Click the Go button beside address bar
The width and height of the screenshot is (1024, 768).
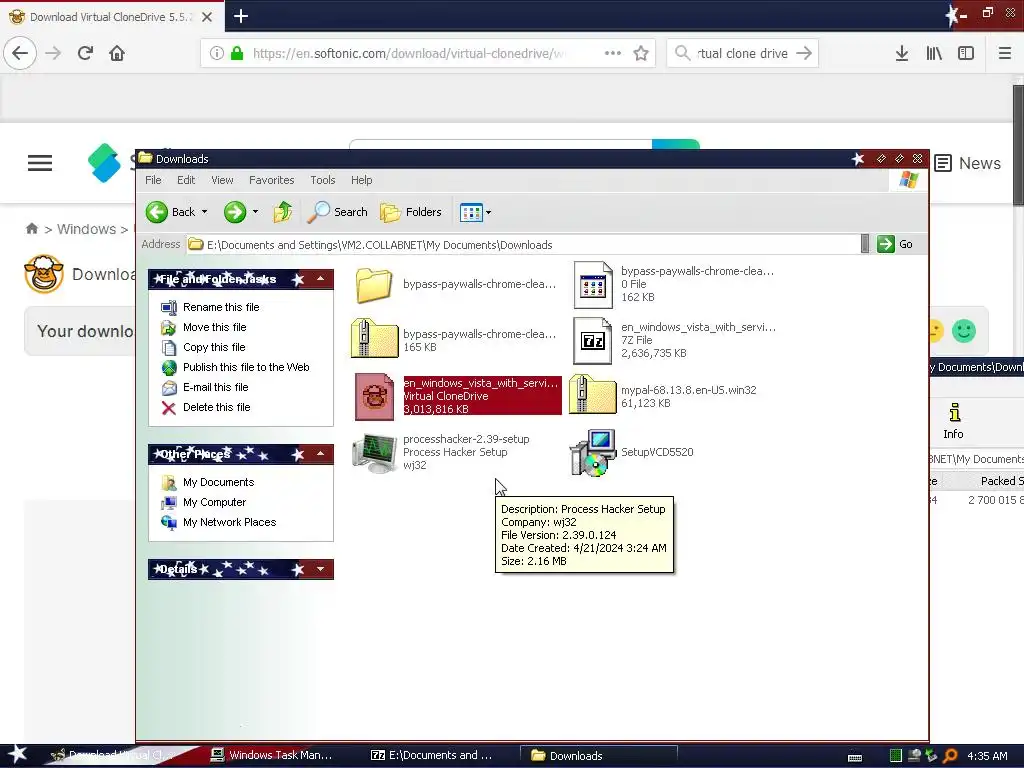coord(895,244)
